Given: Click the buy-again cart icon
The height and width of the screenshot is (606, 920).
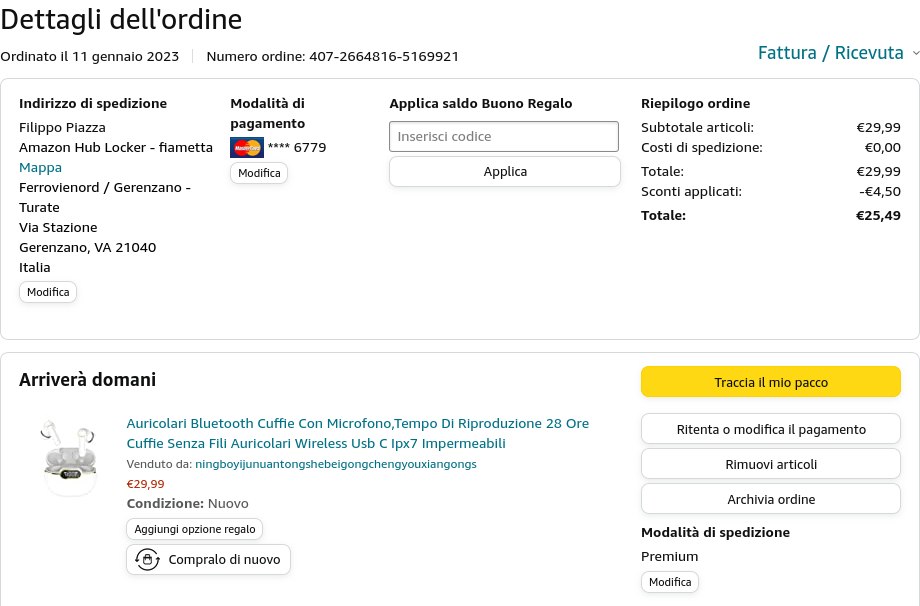Looking at the screenshot, I should tap(148, 560).
